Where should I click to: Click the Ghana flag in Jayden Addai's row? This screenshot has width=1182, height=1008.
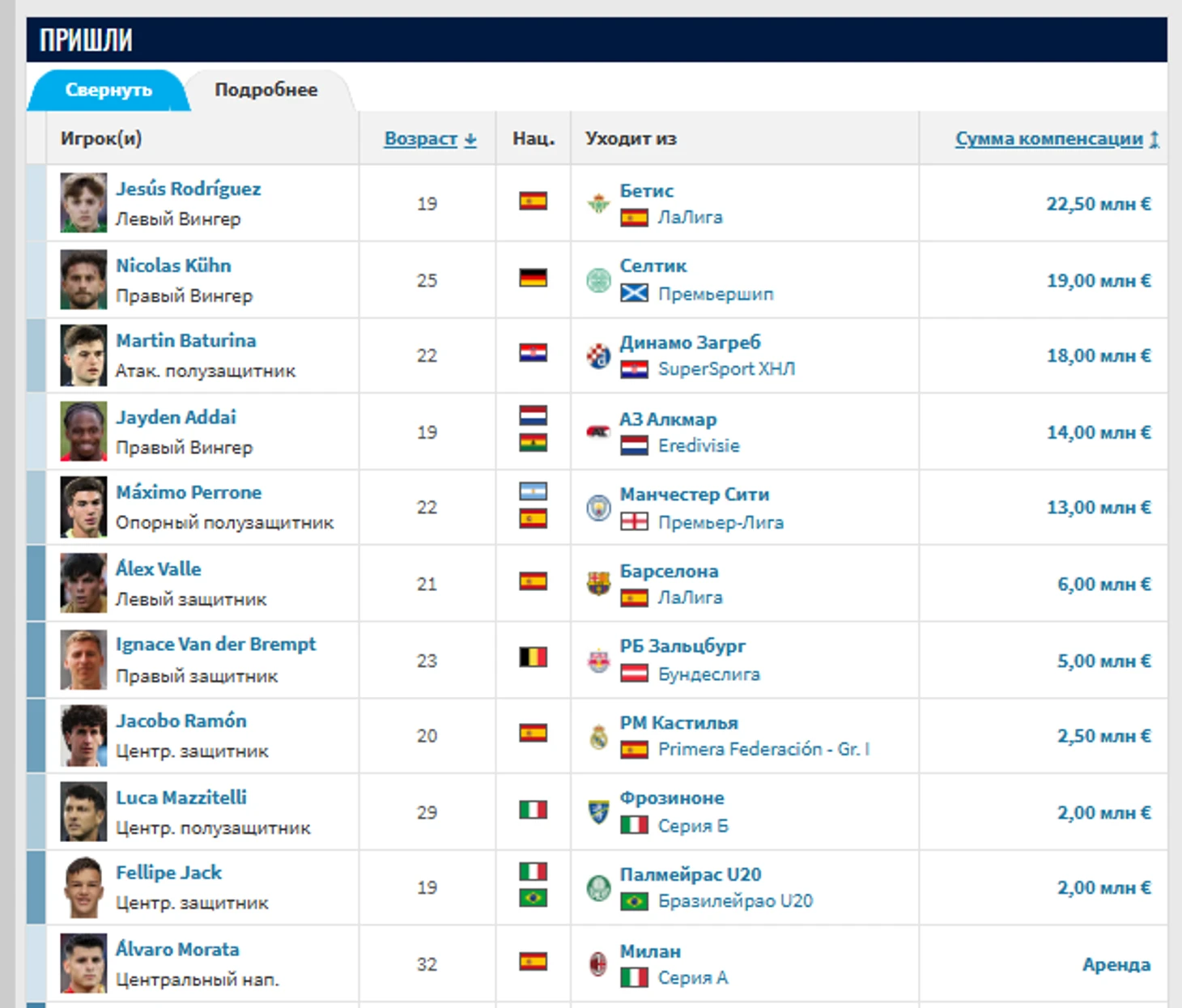point(534,443)
